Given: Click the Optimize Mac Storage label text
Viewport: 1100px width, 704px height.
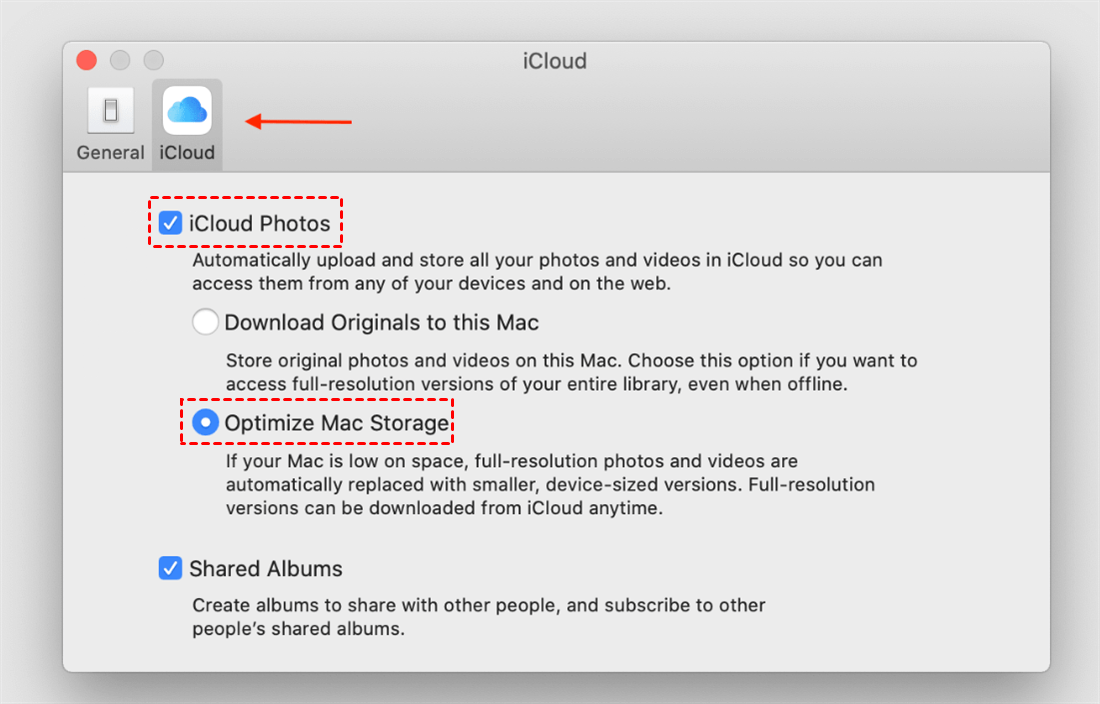Looking at the screenshot, I should point(336,423).
